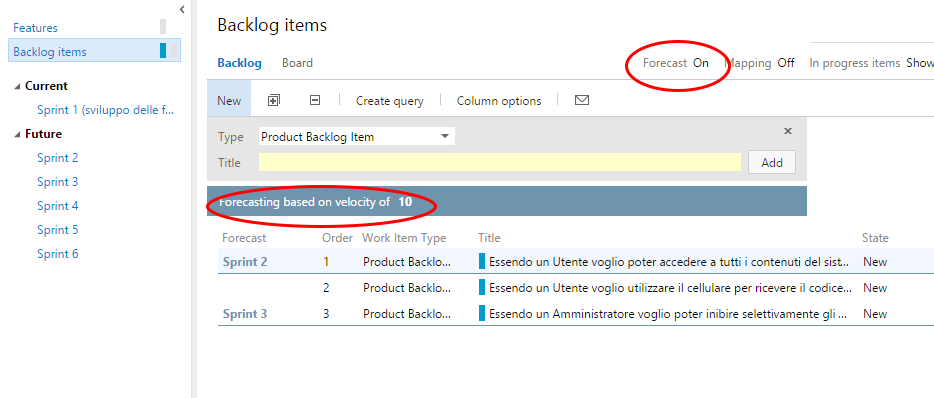The width and height of the screenshot is (934, 398).
Task: Click Create query
Action: pos(390,101)
